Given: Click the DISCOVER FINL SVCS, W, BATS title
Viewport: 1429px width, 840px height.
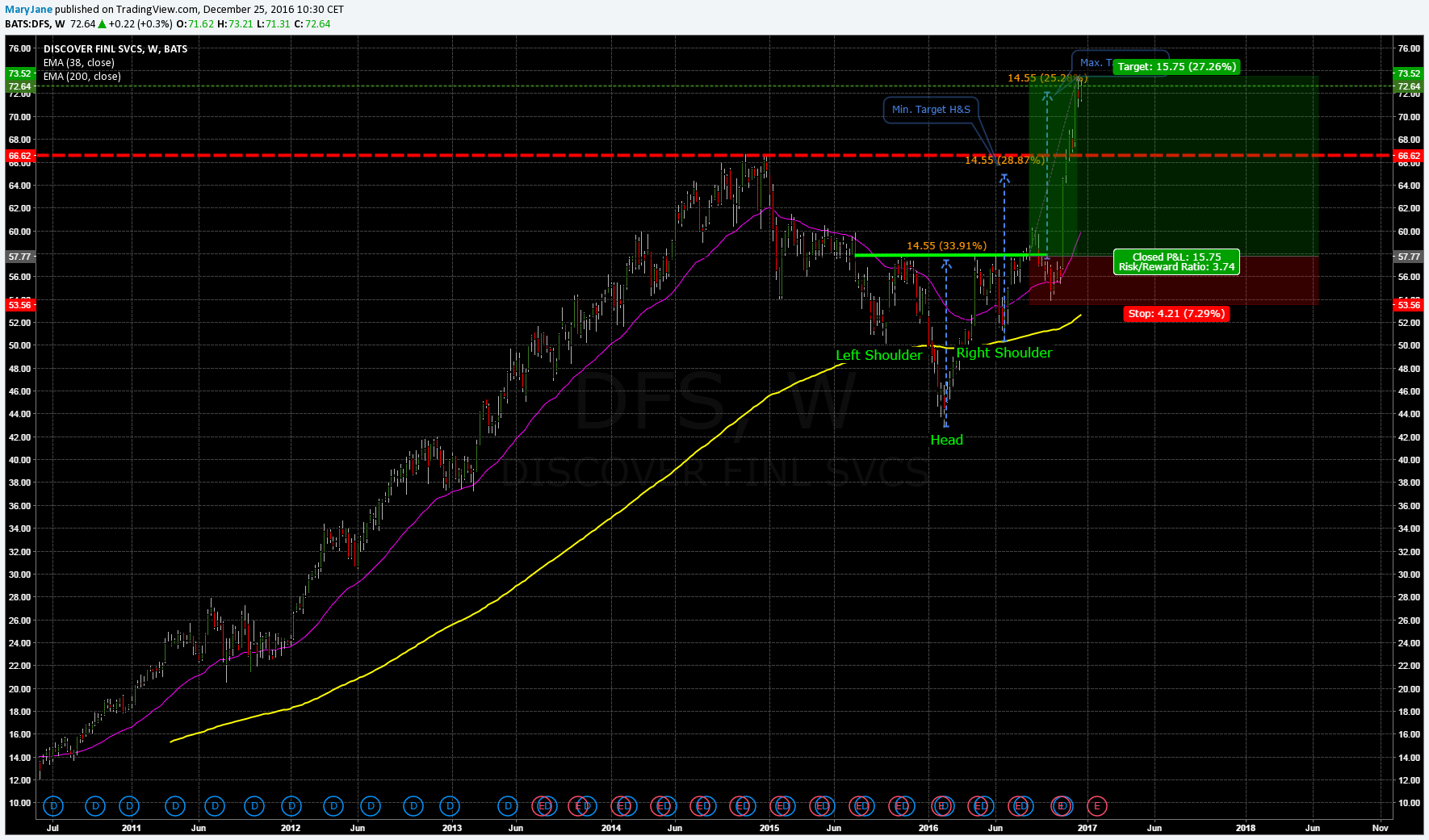Looking at the screenshot, I should click(x=115, y=49).
